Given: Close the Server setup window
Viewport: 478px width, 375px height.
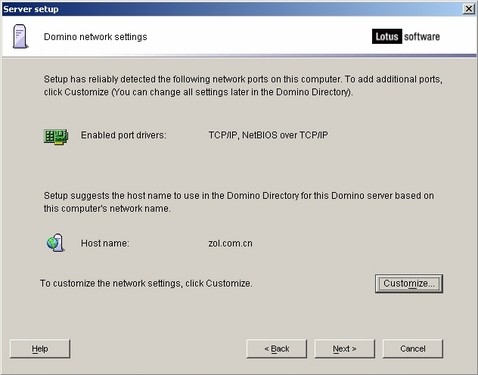Looking at the screenshot, I should pyautogui.click(x=469, y=9).
